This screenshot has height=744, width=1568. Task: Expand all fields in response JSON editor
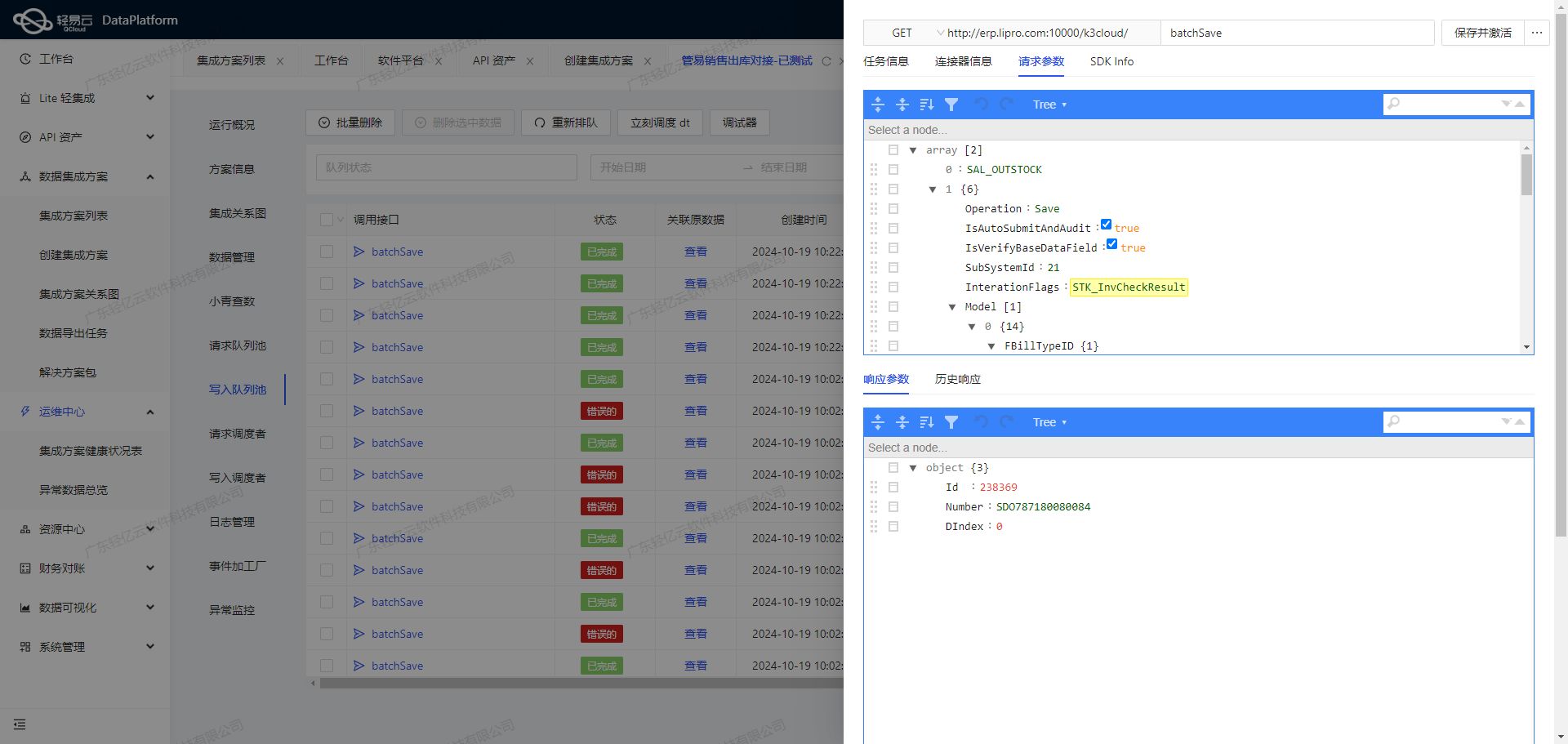tap(878, 422)
